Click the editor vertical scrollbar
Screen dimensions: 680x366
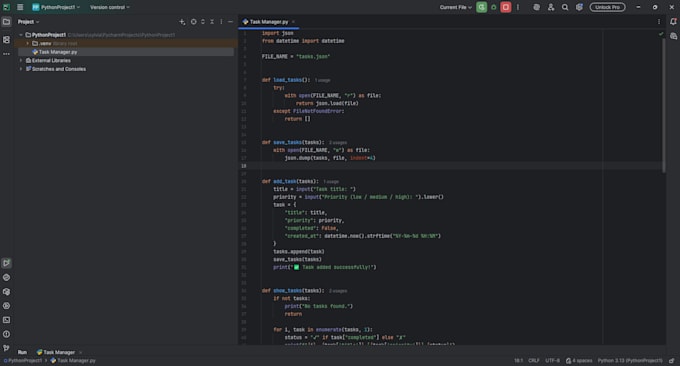663,106
